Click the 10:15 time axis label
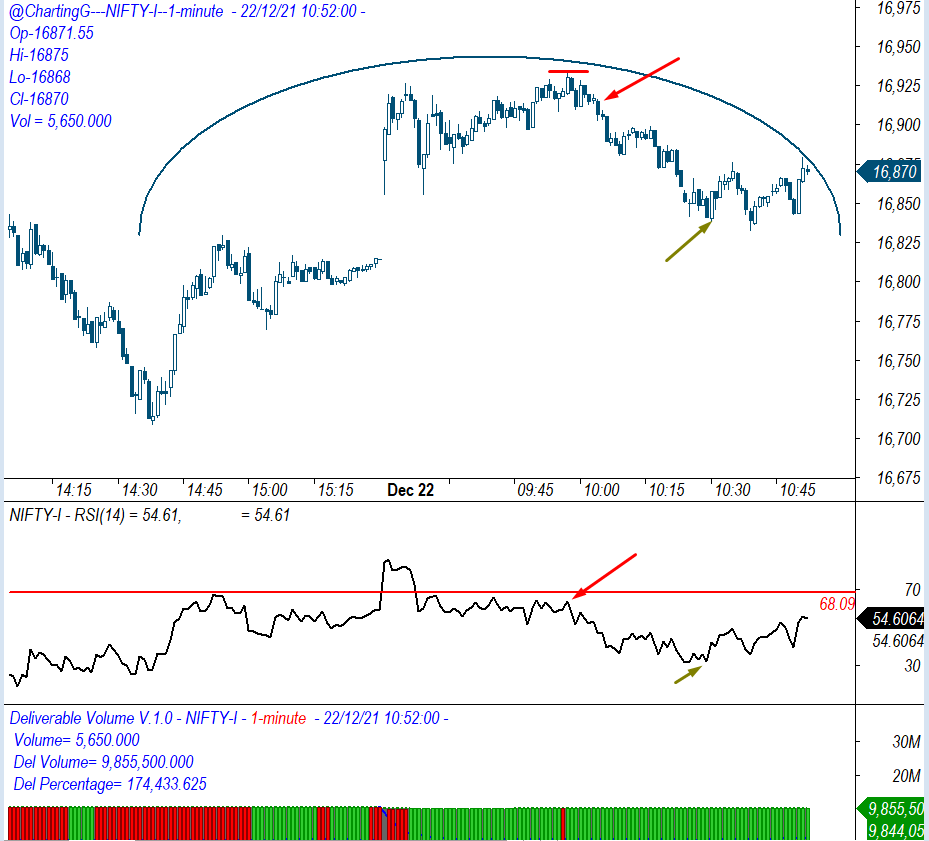The height and width of the screenshot is (841, 929). pos(667,490)
